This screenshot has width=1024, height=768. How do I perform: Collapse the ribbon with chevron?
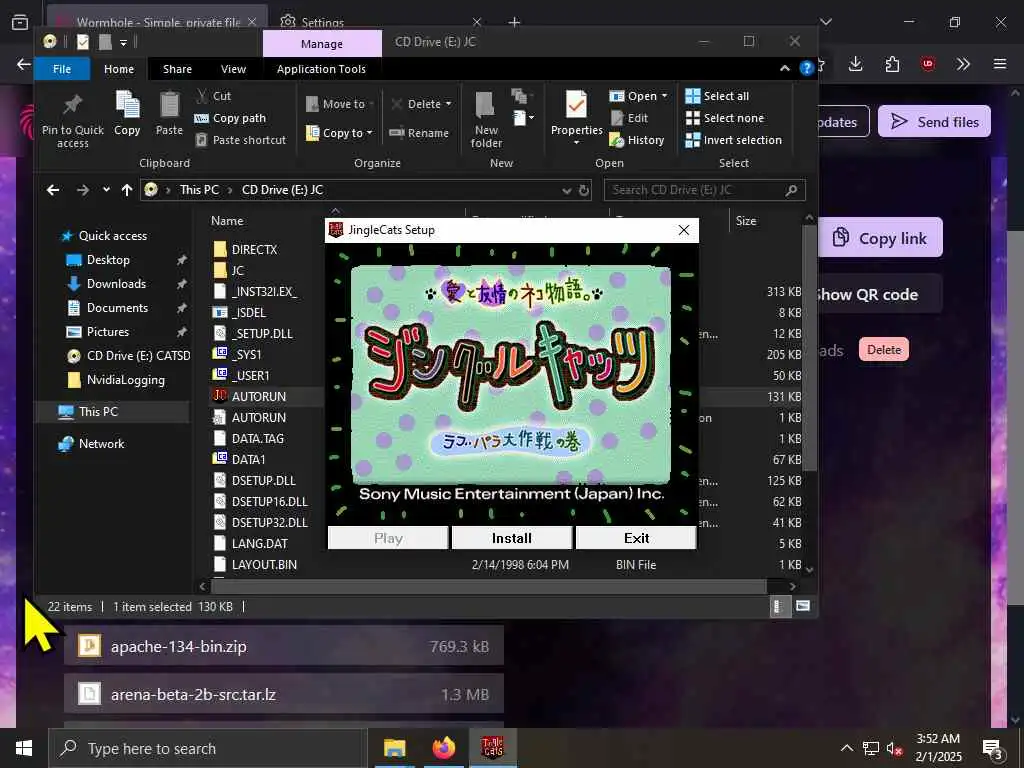[784, 69]
